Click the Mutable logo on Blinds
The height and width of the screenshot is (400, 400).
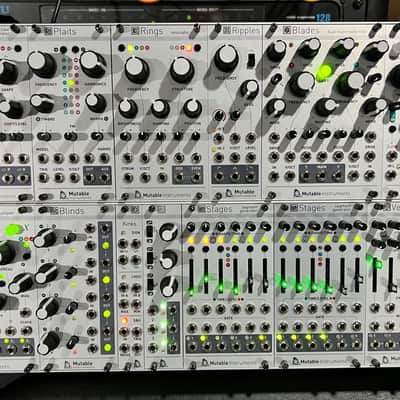(80, 364)
